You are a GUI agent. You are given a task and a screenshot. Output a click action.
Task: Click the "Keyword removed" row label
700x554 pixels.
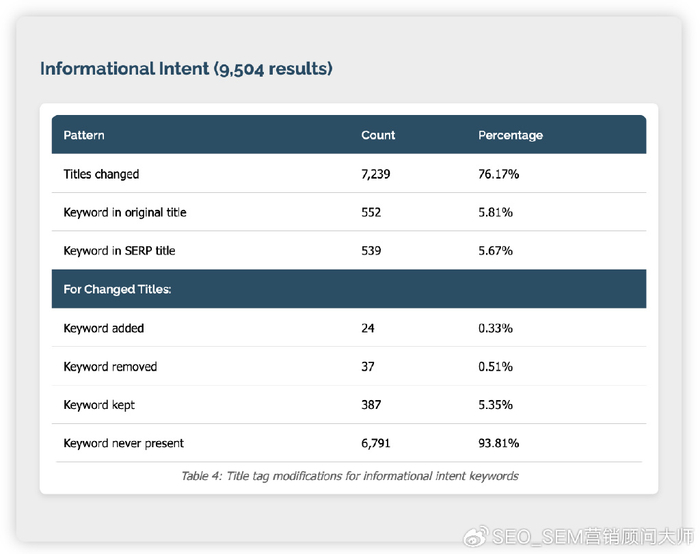click(110, 366)
